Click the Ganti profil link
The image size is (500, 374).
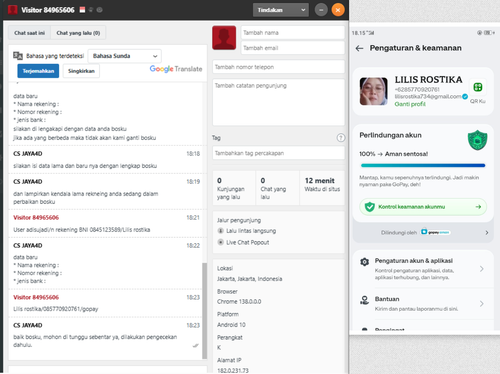410,104
